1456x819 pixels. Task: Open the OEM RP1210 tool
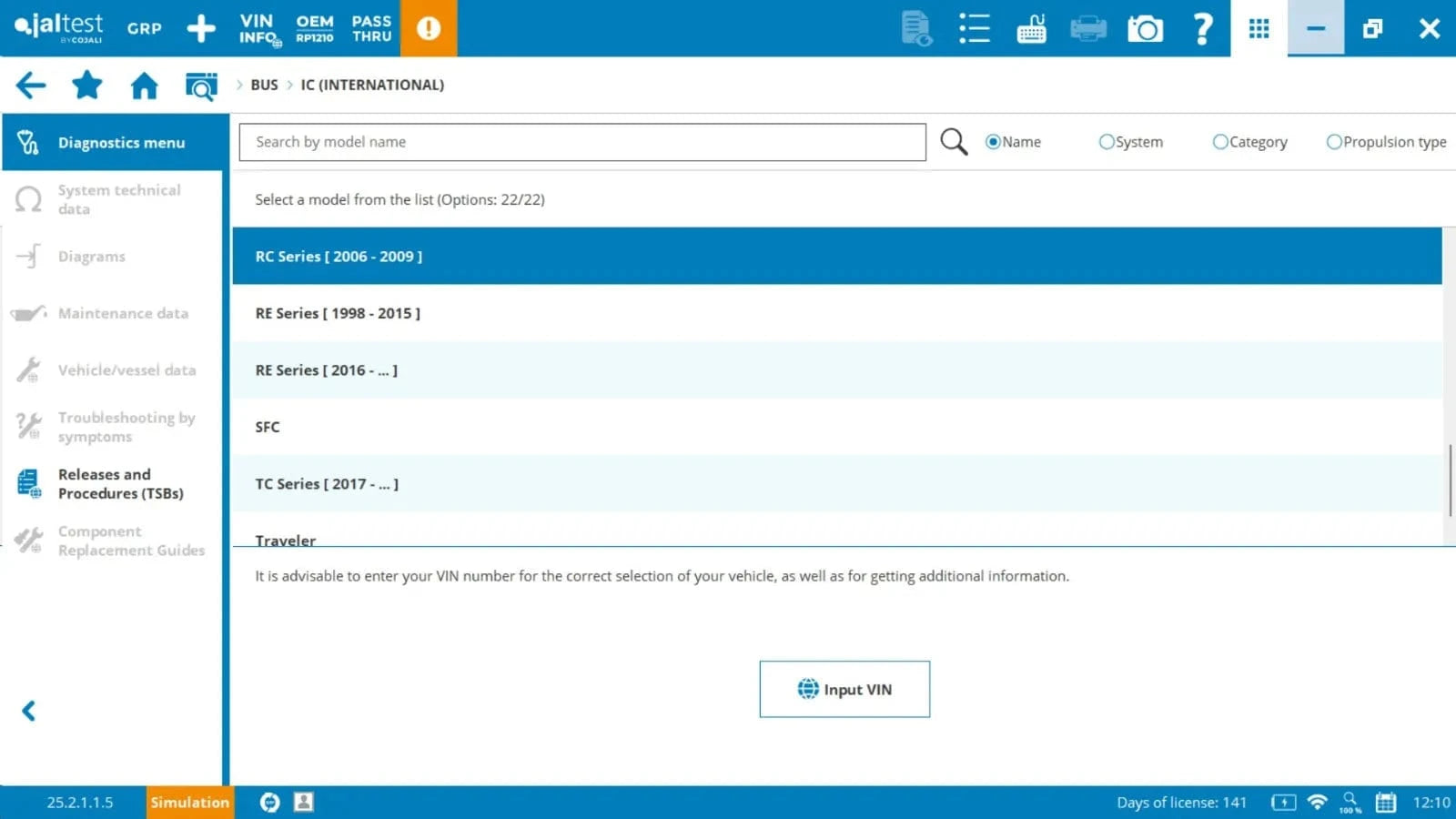click(x=315, y=28)
